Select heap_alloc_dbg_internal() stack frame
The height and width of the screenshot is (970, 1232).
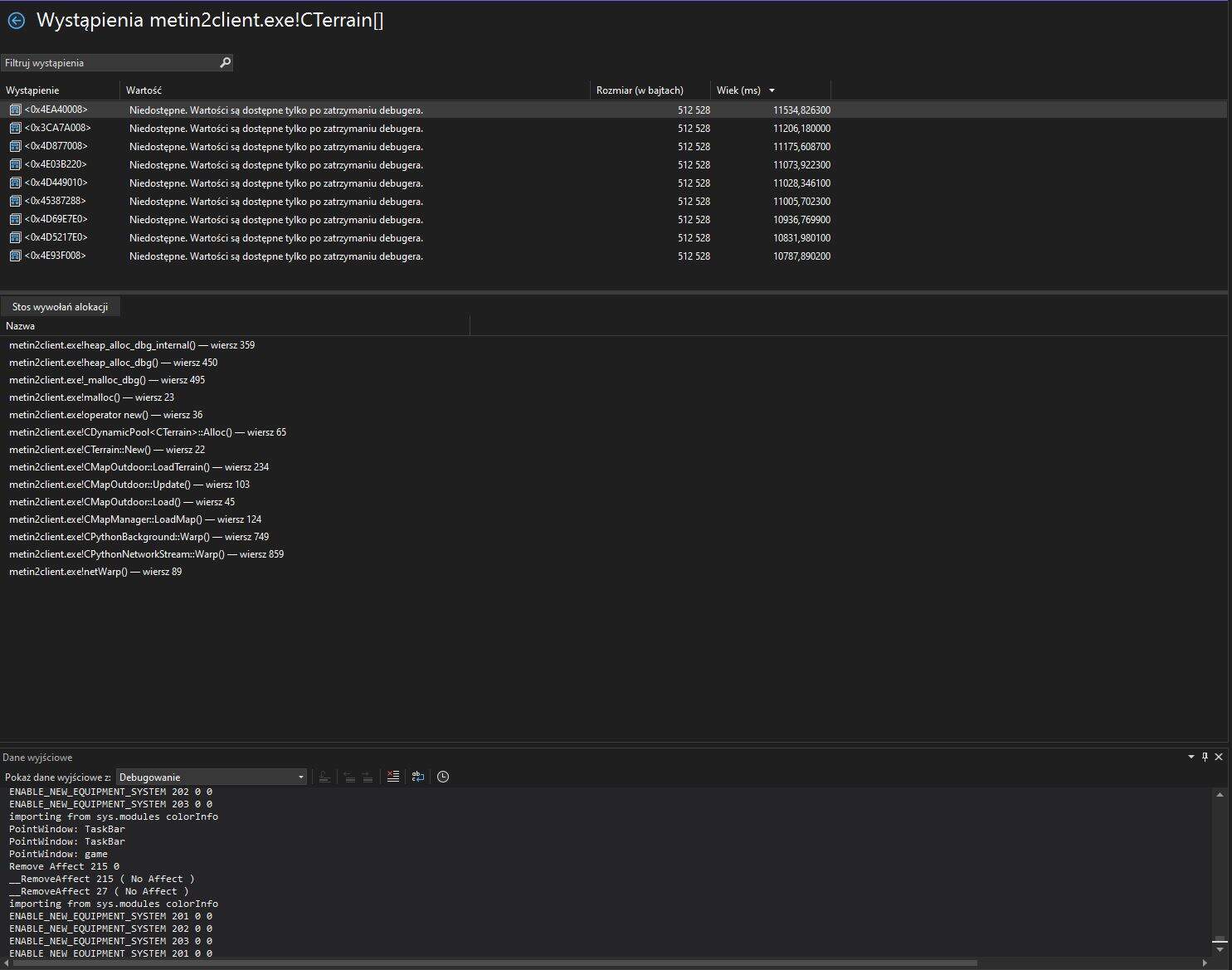tap(132, 345)
